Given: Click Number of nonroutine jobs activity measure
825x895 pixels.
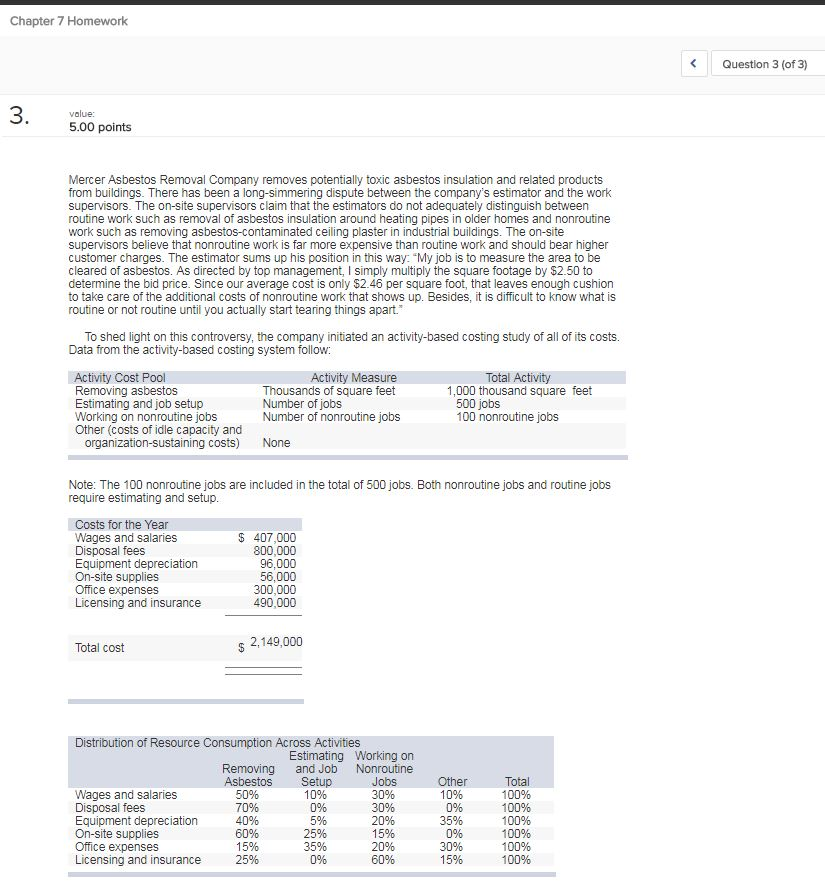Looking at the screenshot, I should click(331, 417).
